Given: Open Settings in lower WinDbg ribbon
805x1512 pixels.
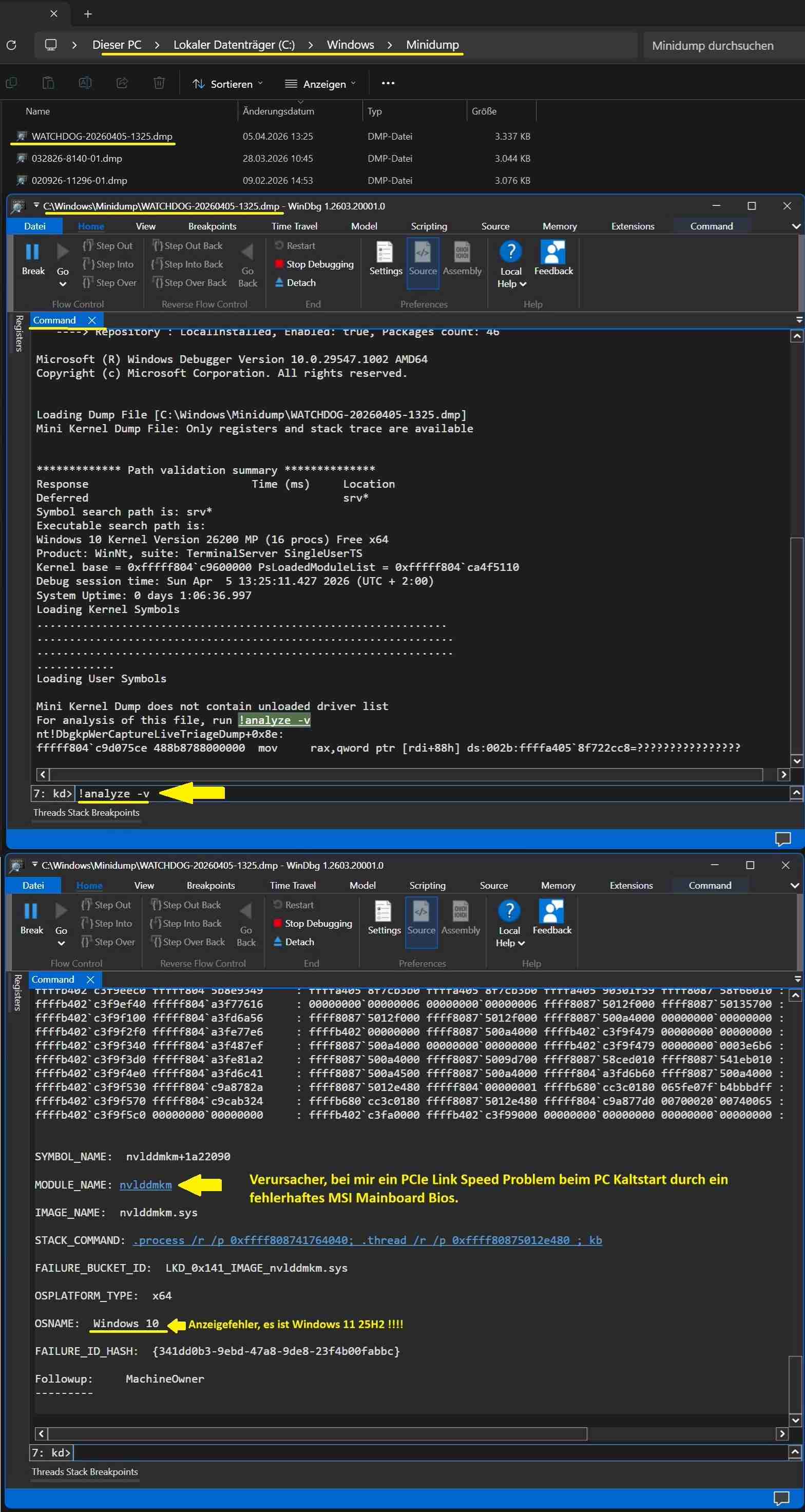Looking at the screenshot, I should pos(385,918).
